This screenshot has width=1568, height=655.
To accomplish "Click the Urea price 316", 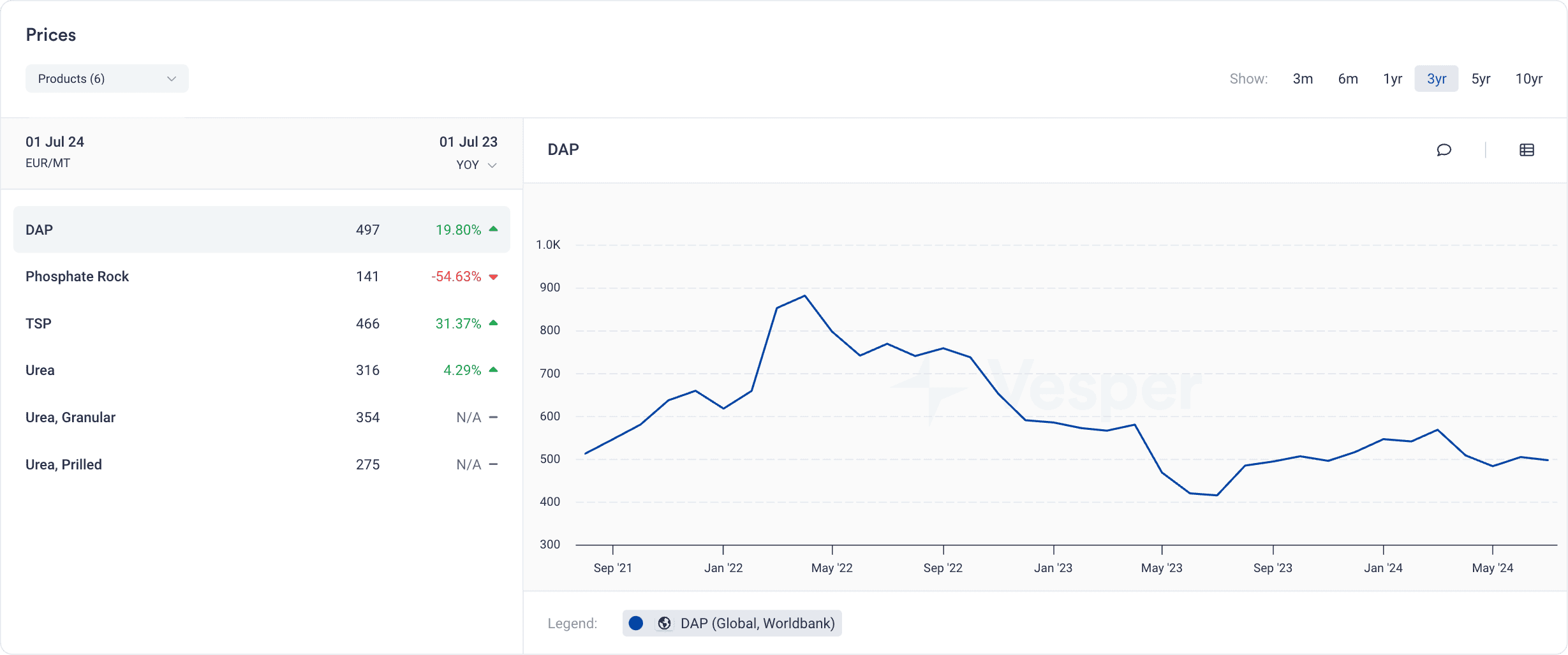I will pyautogui.click(x=367, y=370).
